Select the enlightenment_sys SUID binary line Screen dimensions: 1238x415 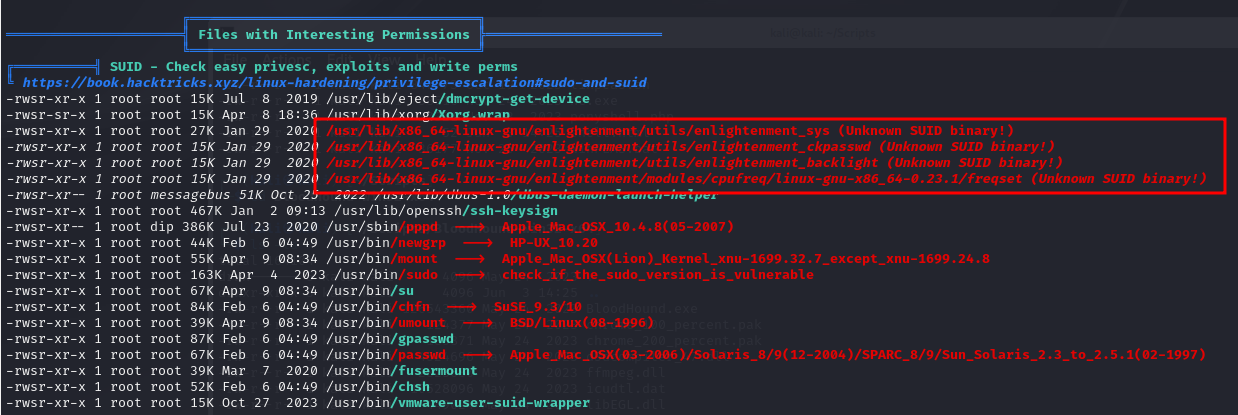point(670,131)
